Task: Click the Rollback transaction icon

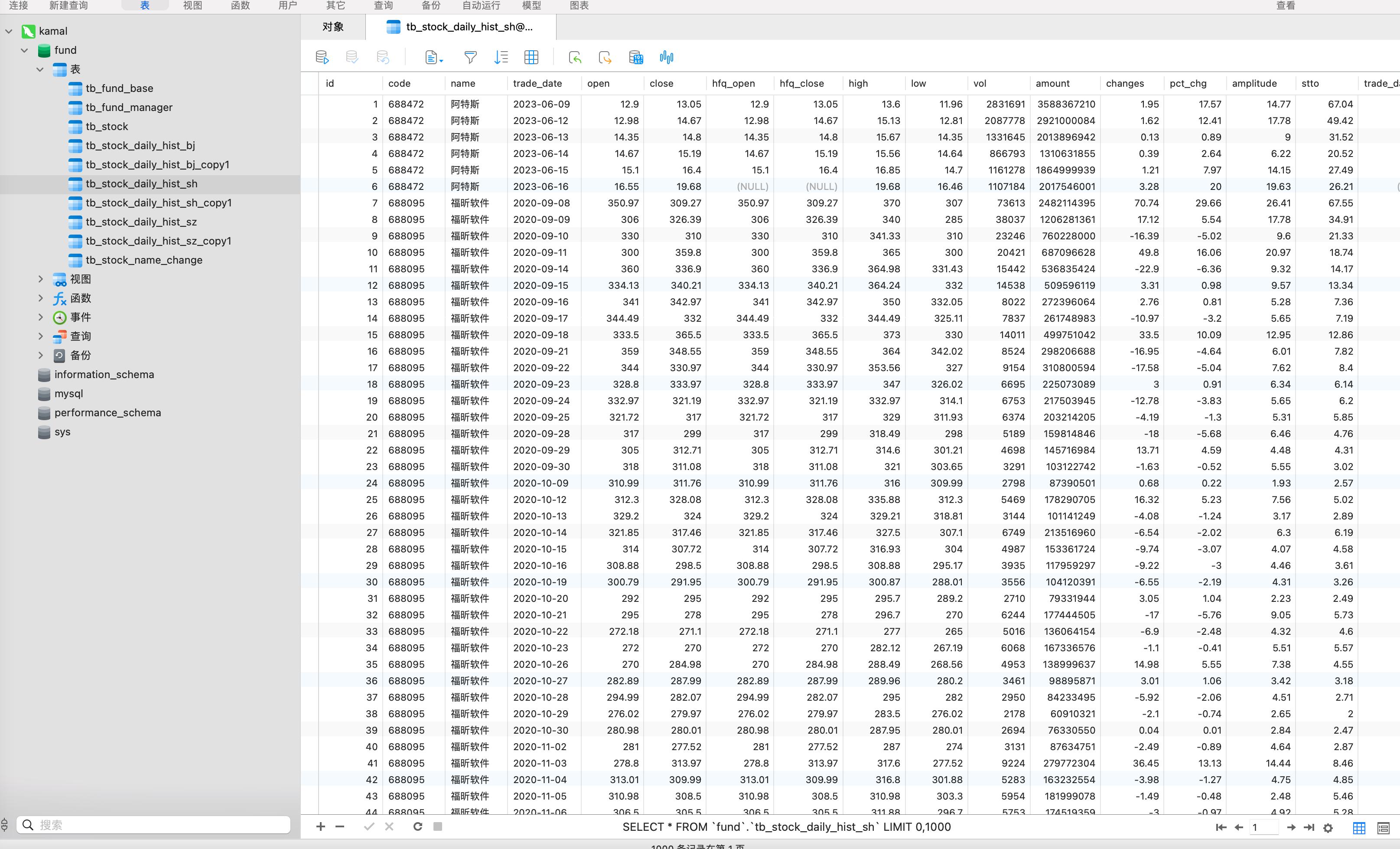Action: click(383, 57)
